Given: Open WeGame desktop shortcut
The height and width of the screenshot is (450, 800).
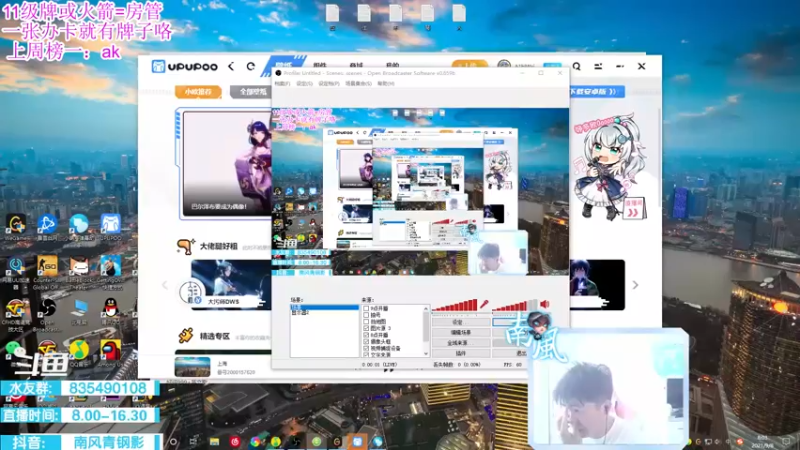Looking at the screenshot, I should [16, 224].
